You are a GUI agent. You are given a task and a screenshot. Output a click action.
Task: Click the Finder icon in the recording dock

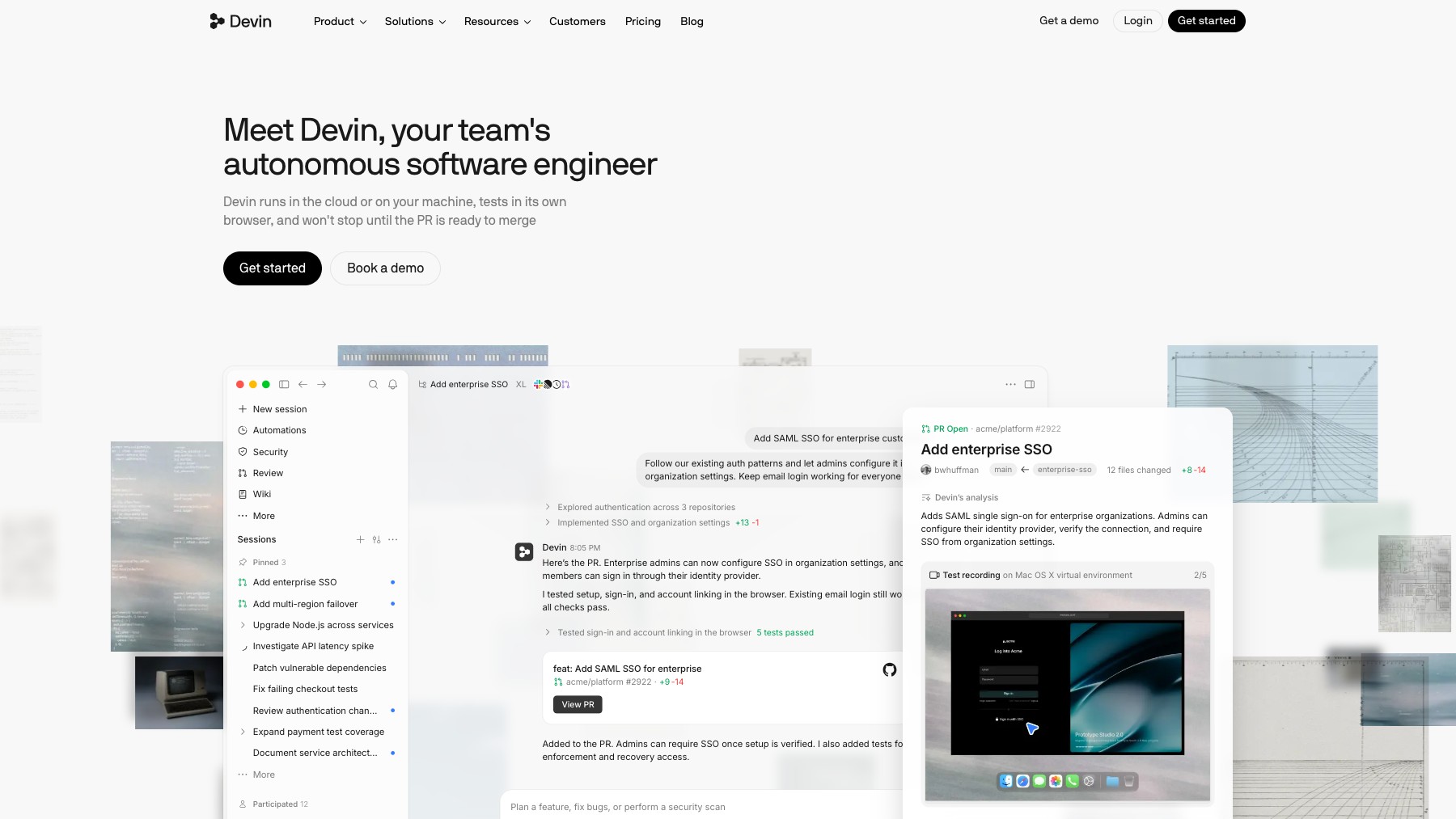[1005, 781]
